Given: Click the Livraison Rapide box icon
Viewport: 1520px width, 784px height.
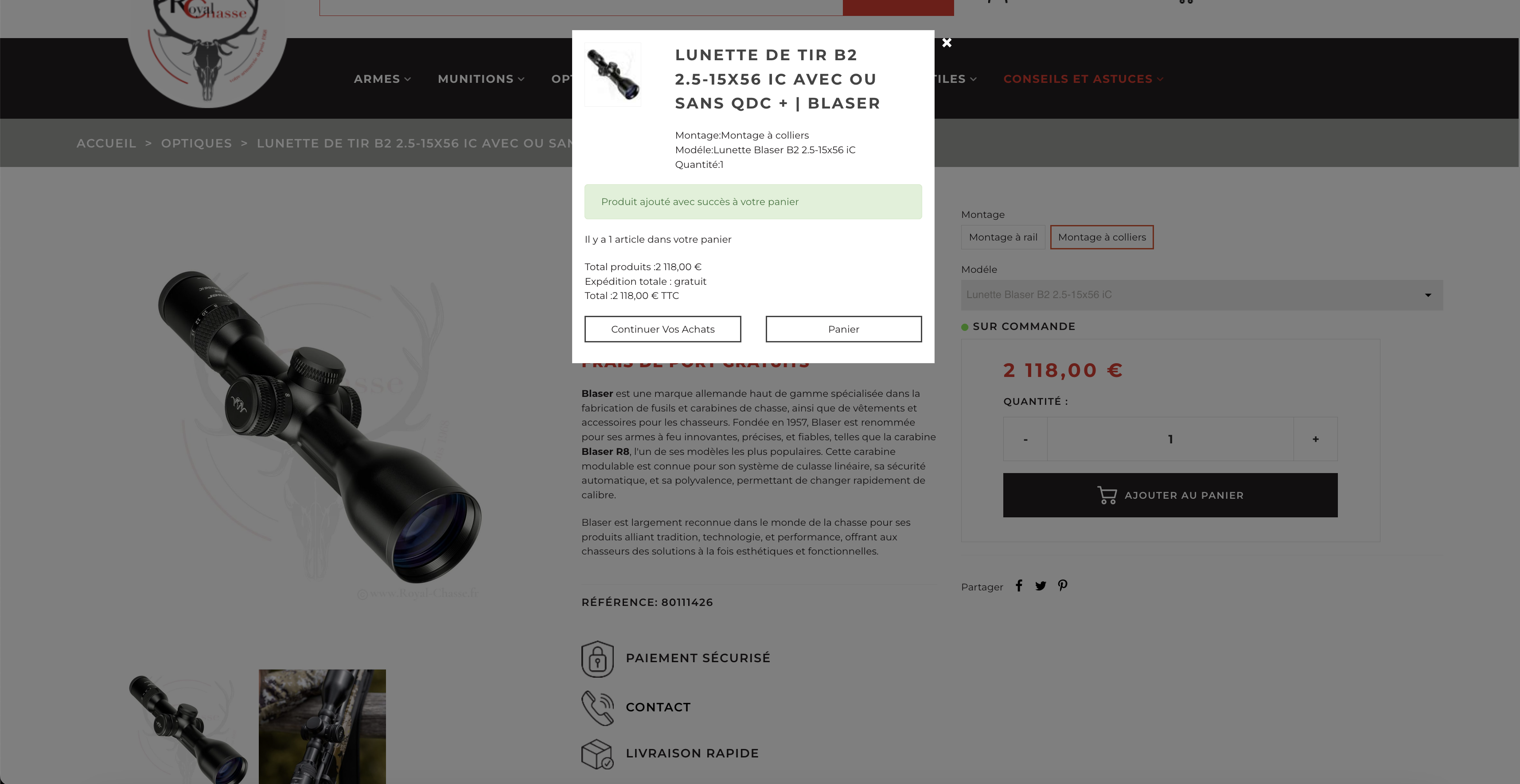Looking at the screenshot, I should pos(597,754).
